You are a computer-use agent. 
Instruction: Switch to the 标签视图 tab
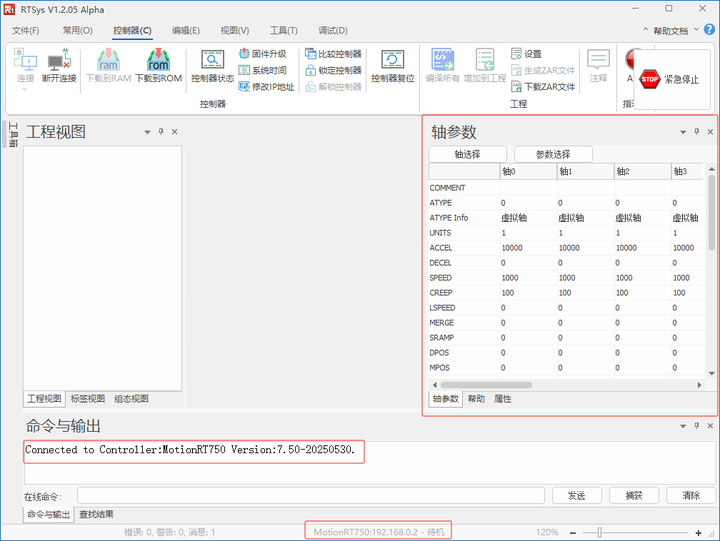pyautogui.click(x=88, y=399)
